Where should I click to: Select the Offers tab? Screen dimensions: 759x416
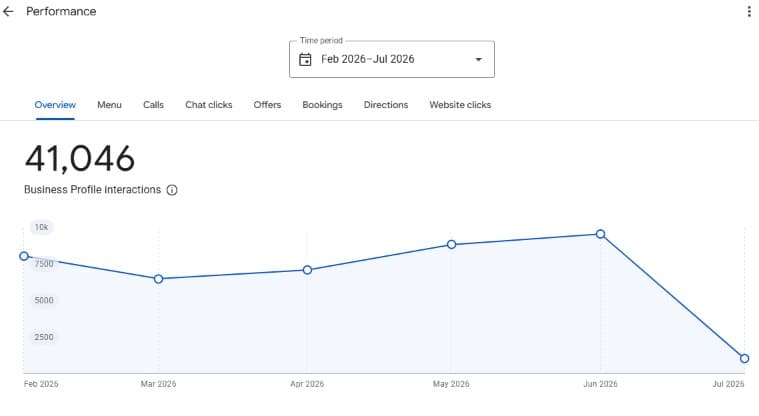click(x=267, y=105)
